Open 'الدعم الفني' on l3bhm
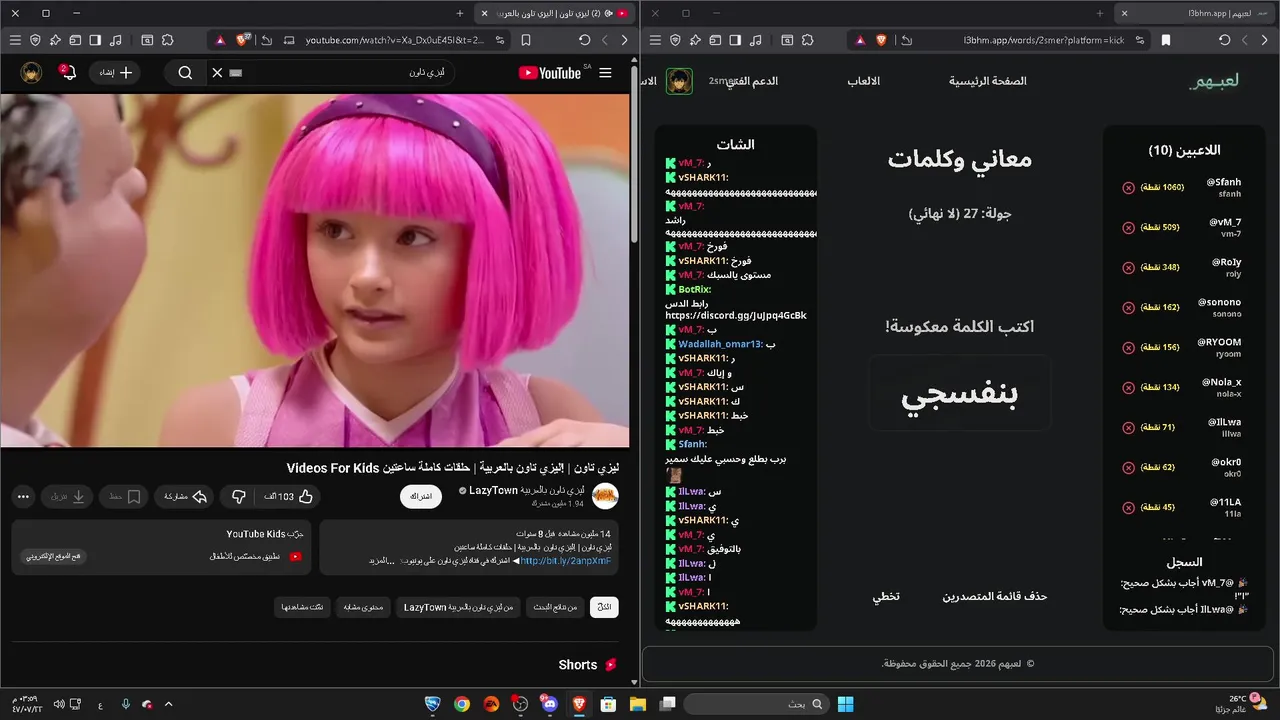Viewport: 1280px width, 720px height. click(753, 81)
